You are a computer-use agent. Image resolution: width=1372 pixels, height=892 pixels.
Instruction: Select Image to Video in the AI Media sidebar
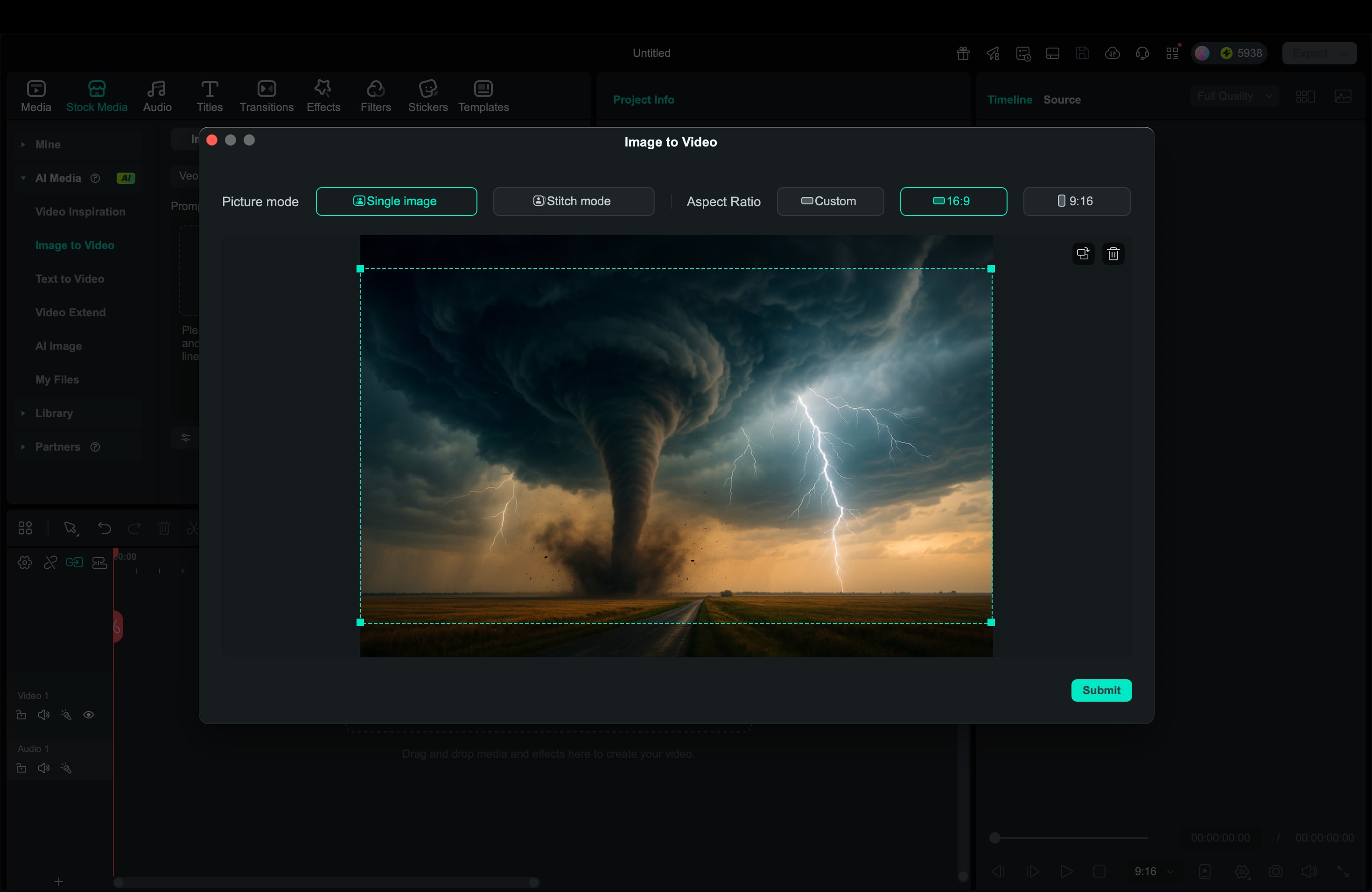(74, 245)
